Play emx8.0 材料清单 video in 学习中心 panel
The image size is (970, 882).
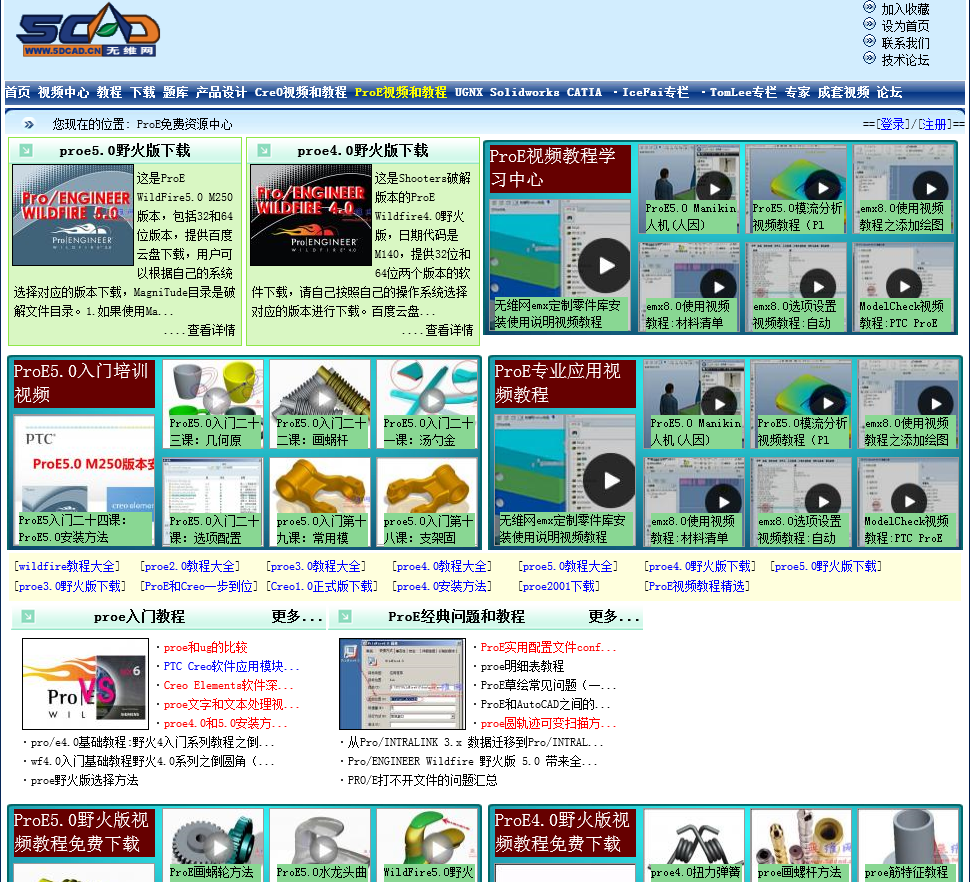coord(718,287)
